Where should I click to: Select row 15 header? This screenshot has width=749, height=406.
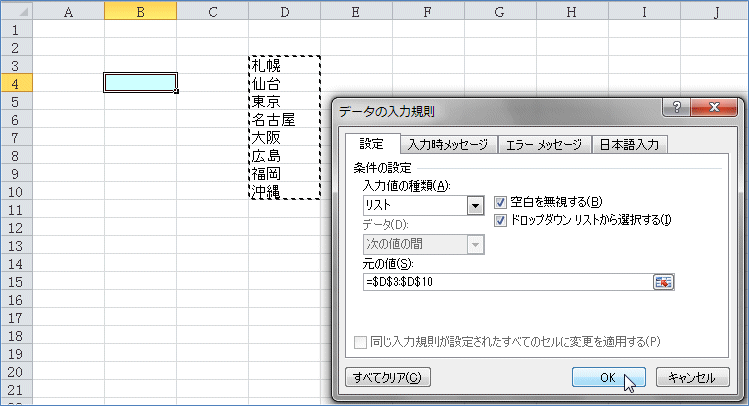click(16, 281)
